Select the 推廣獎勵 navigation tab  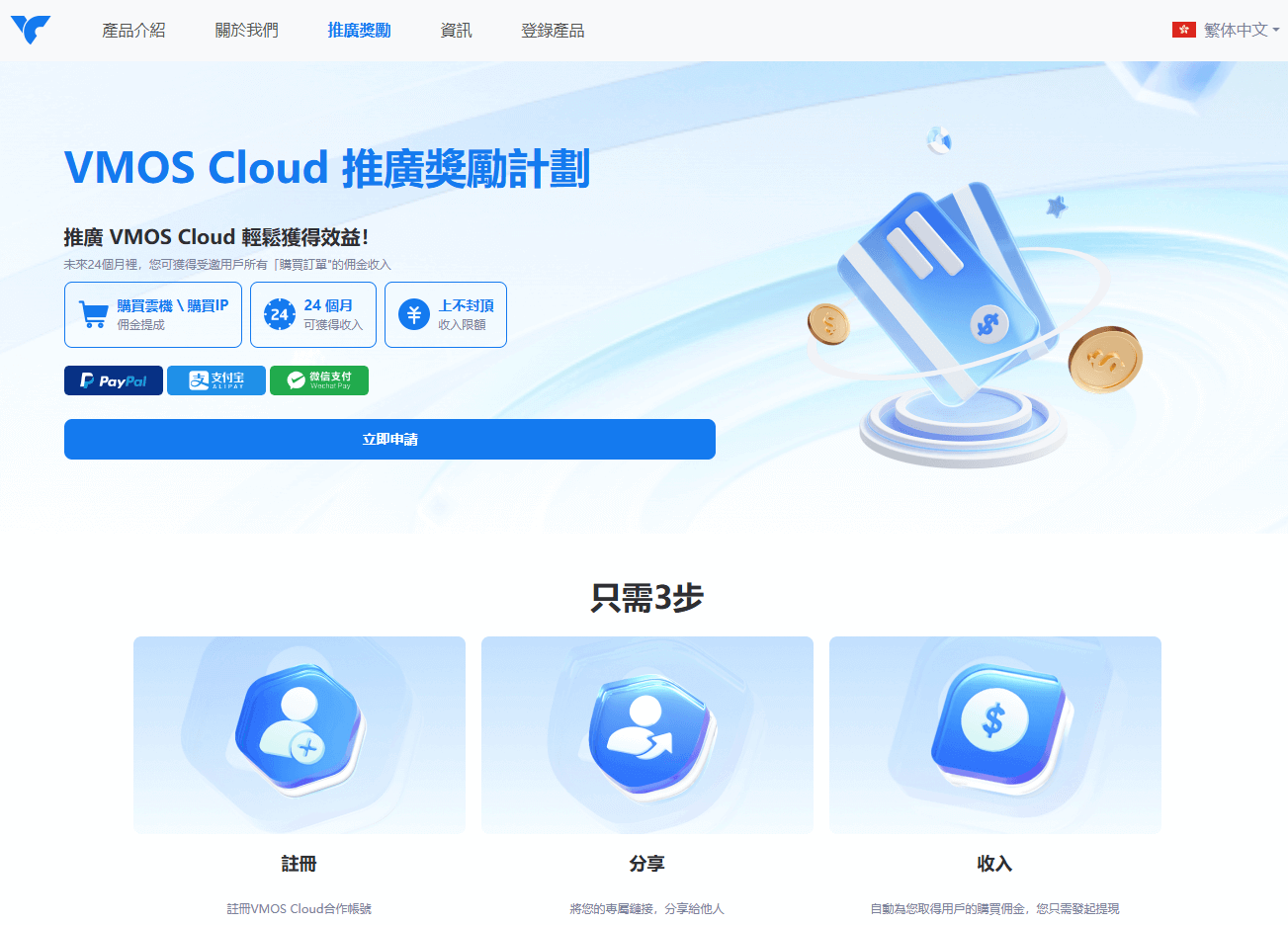(x=359, y=31)
